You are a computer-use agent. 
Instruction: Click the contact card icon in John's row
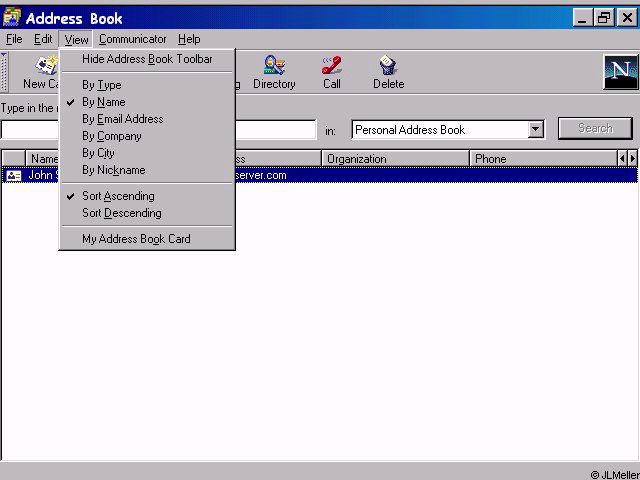click(14, 176)
